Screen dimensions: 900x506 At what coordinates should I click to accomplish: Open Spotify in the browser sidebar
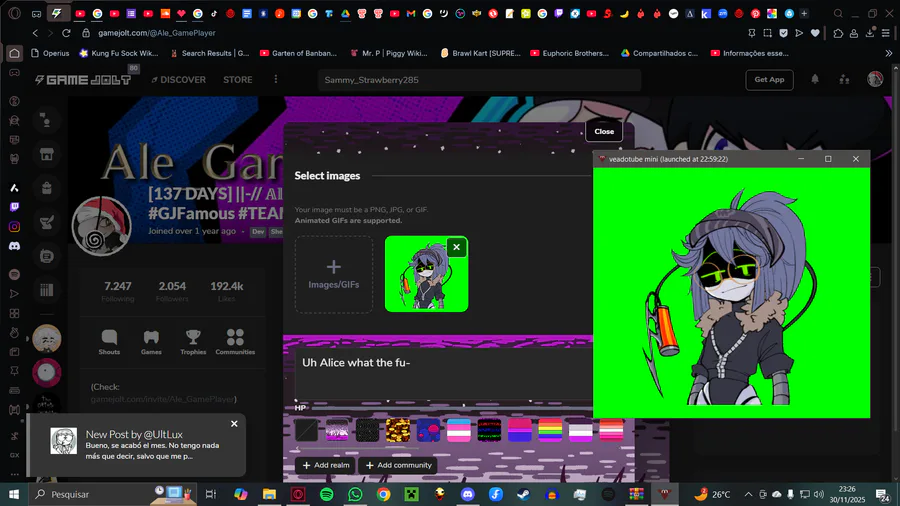pos(14,274)
